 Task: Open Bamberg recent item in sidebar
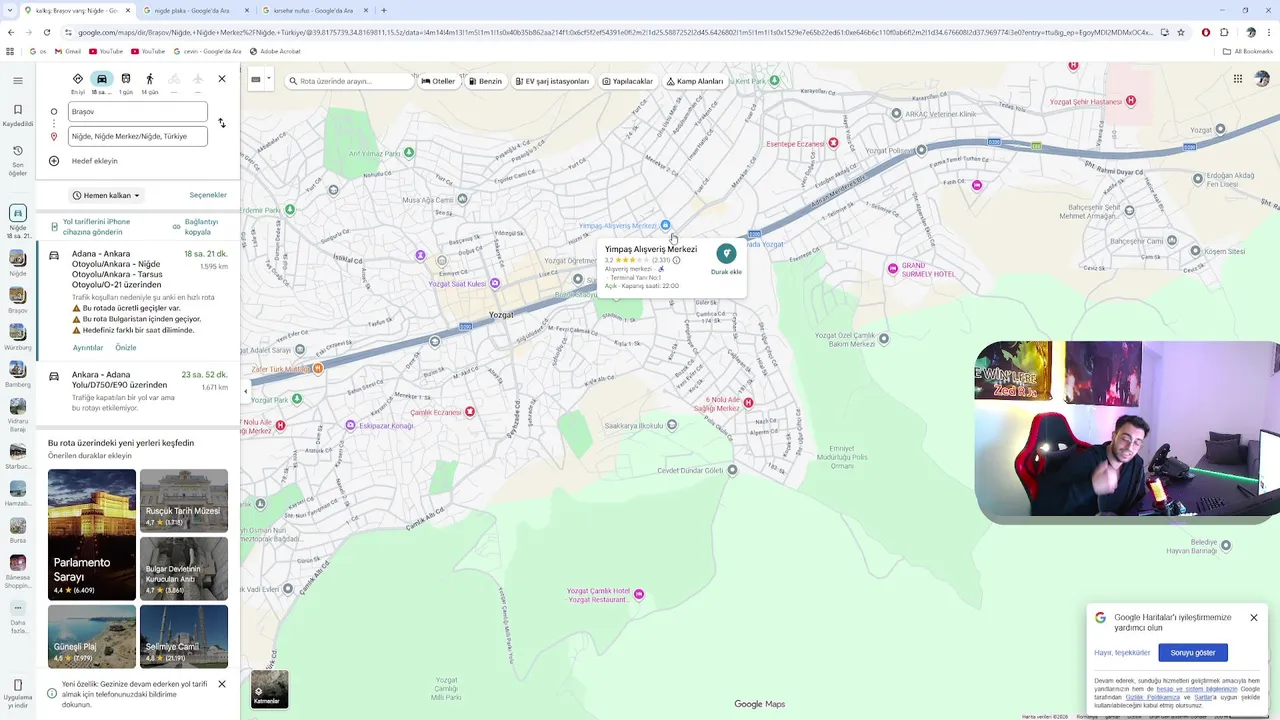pos(17,373)
